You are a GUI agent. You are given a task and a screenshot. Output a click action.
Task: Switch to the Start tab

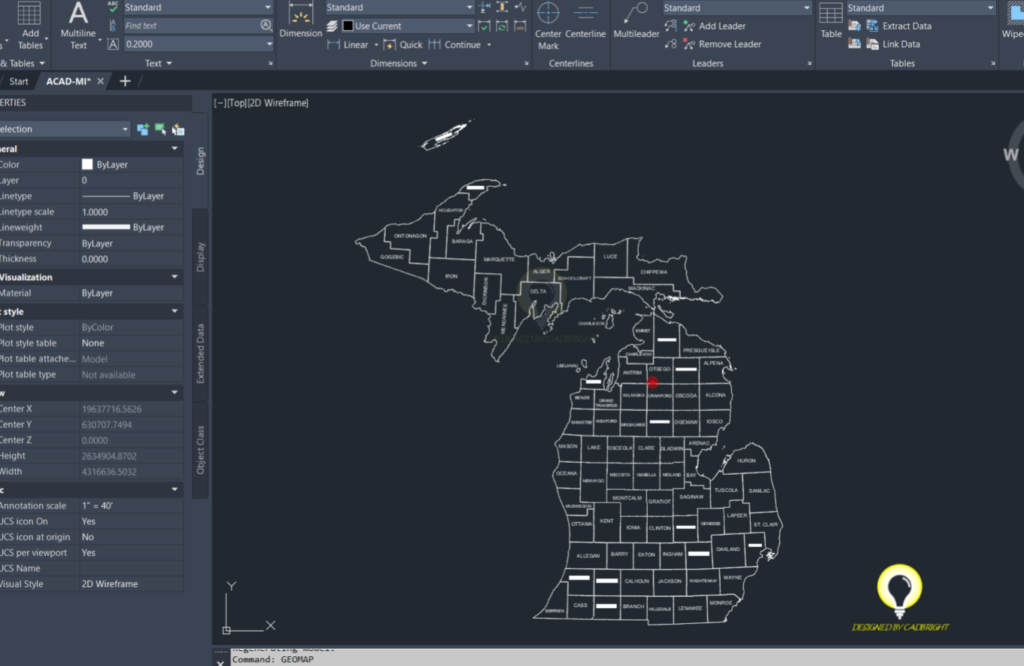click(x=18, y=82)
